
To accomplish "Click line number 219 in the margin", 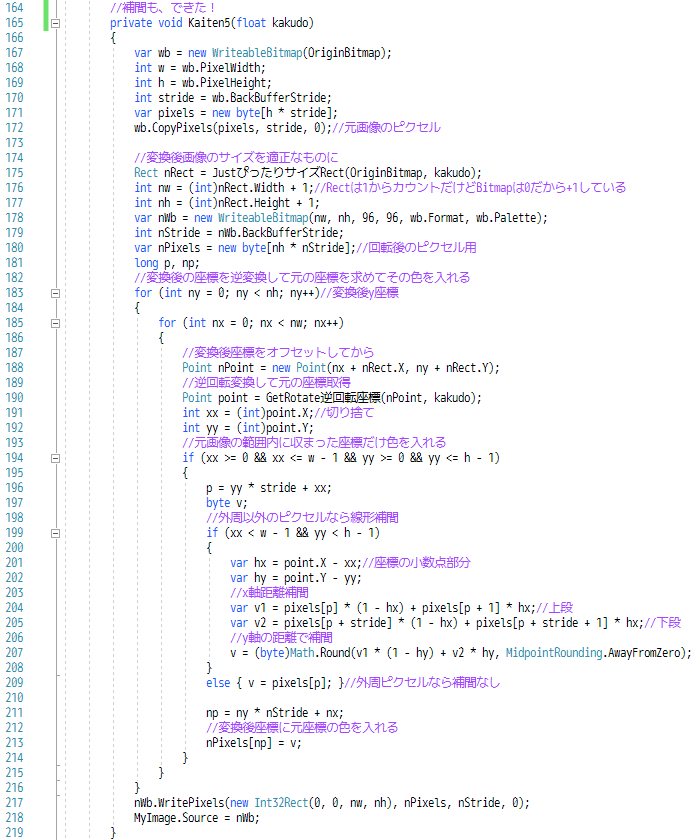I will [x=14, y=832].
